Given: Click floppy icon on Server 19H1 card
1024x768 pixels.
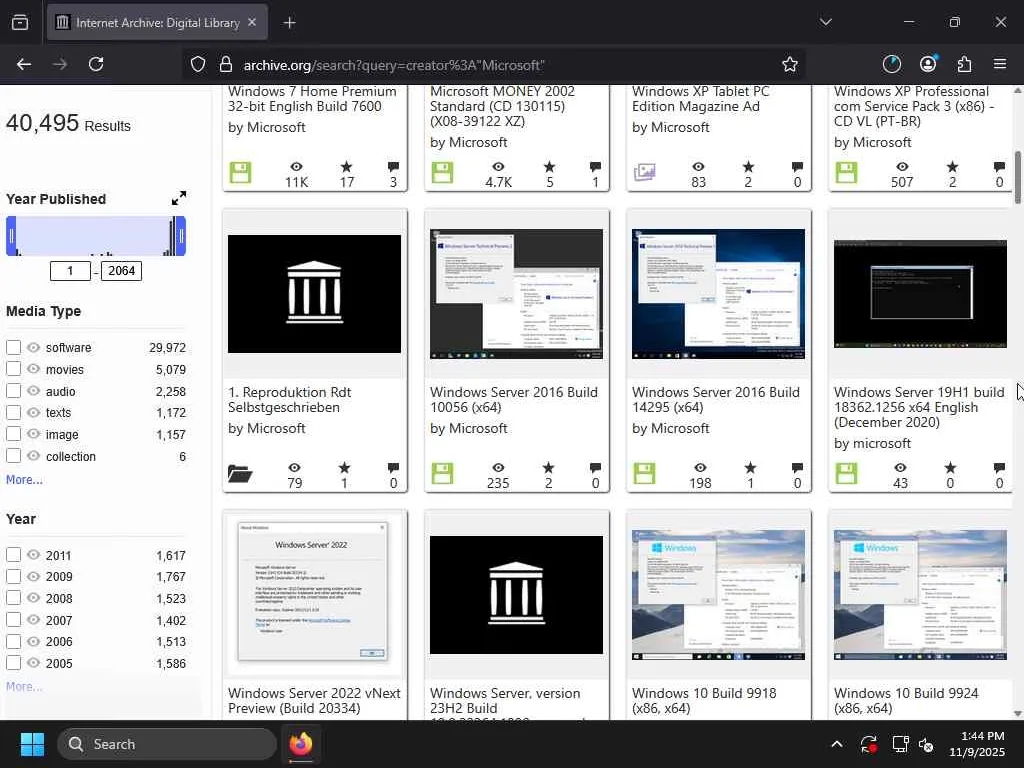Looking at the screenshot, I should [x=846, y=473].
